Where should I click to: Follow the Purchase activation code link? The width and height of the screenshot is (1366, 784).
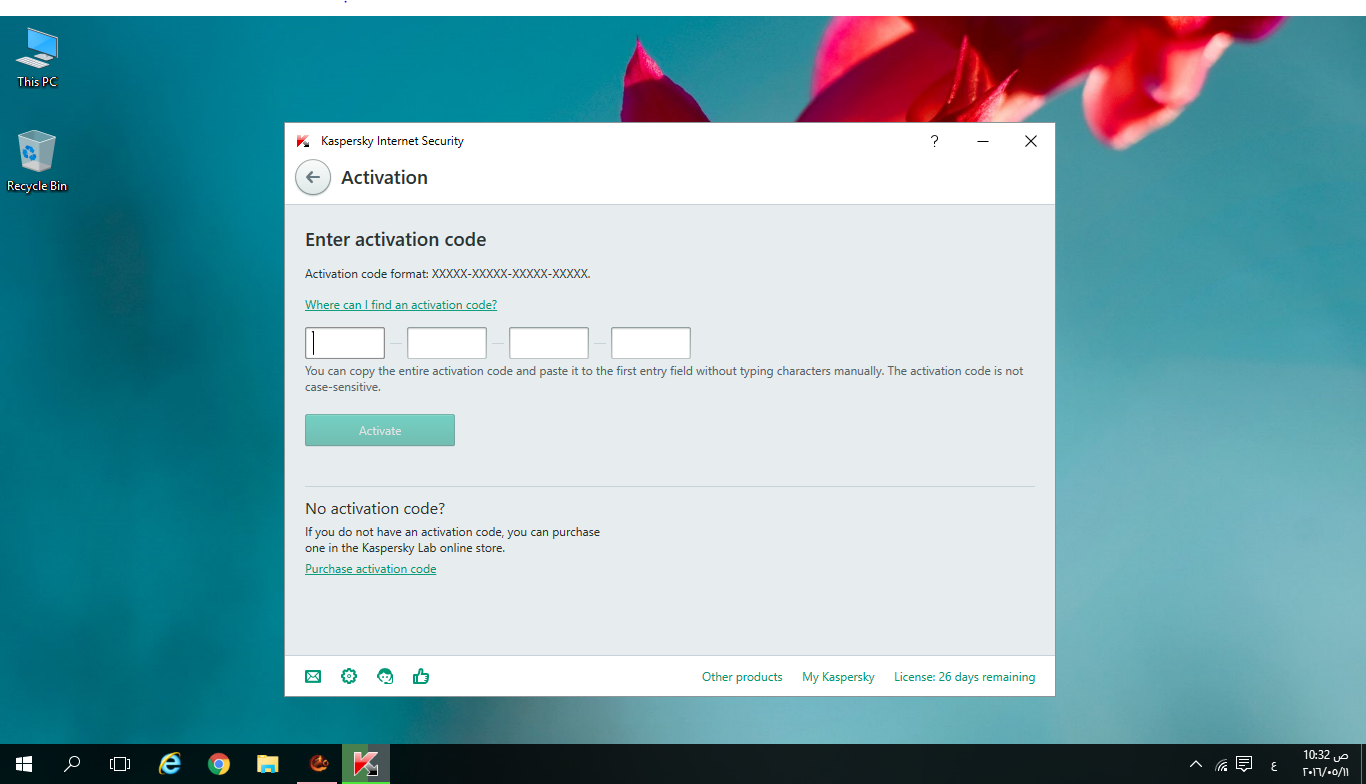coord(371,569)
